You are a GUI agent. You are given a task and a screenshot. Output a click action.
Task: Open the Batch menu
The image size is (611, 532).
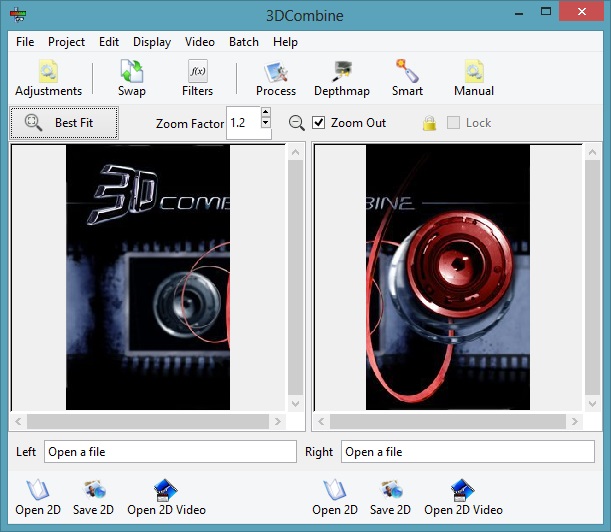(x=244, y=42)
